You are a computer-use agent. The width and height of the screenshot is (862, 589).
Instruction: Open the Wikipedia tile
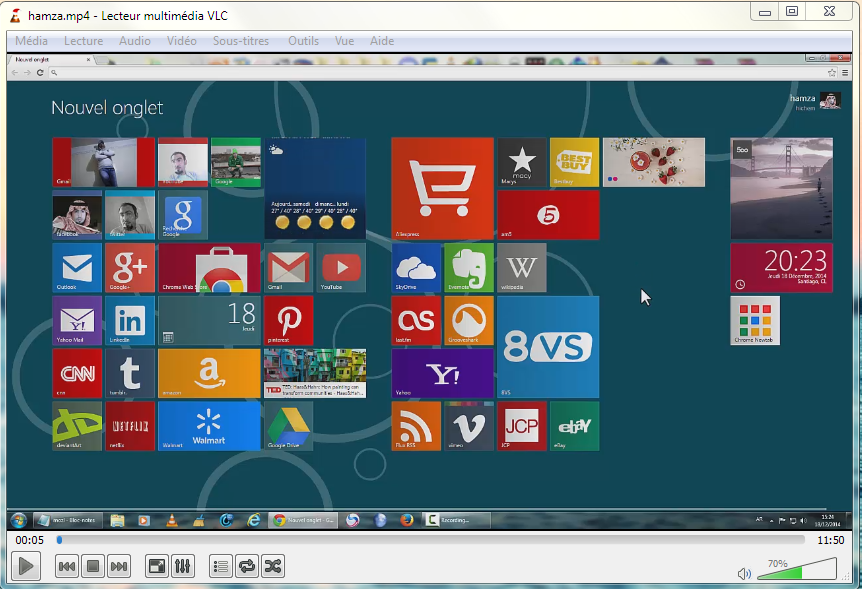[x=522, y=268]
